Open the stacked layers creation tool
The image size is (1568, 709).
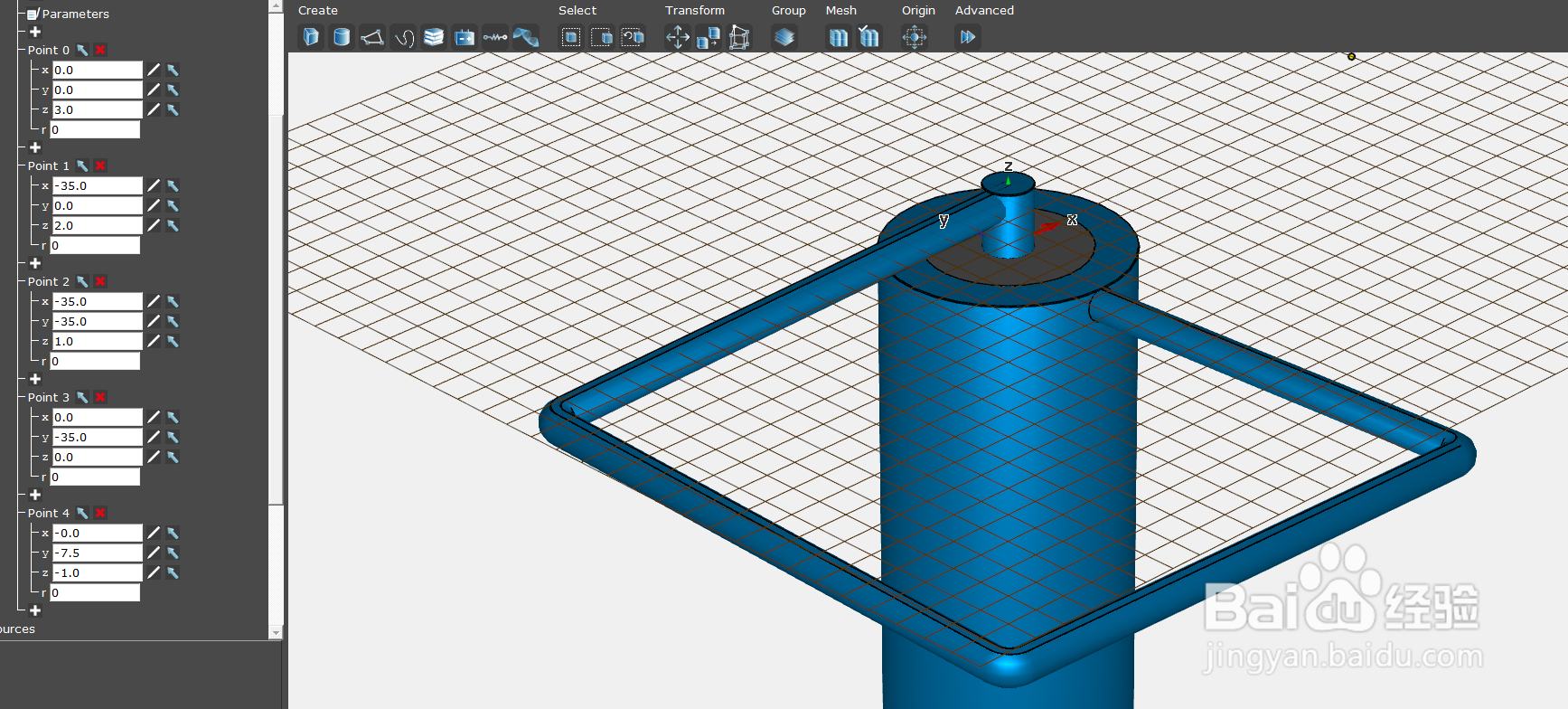[x=434, y=37]
